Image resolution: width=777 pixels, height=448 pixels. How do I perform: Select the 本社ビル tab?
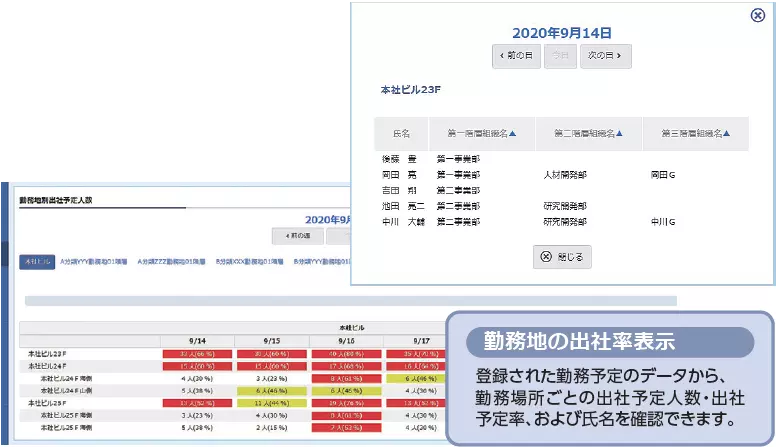[x=37, y=261]
